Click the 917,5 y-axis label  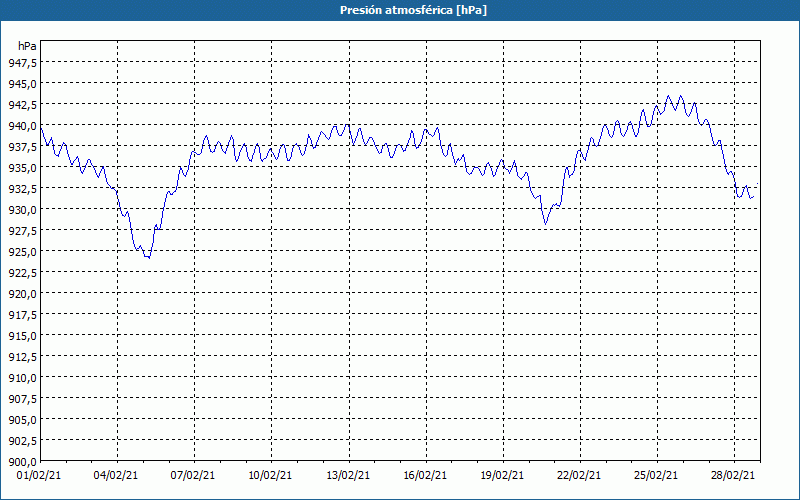pyautogui.click(x=22, y=314)
